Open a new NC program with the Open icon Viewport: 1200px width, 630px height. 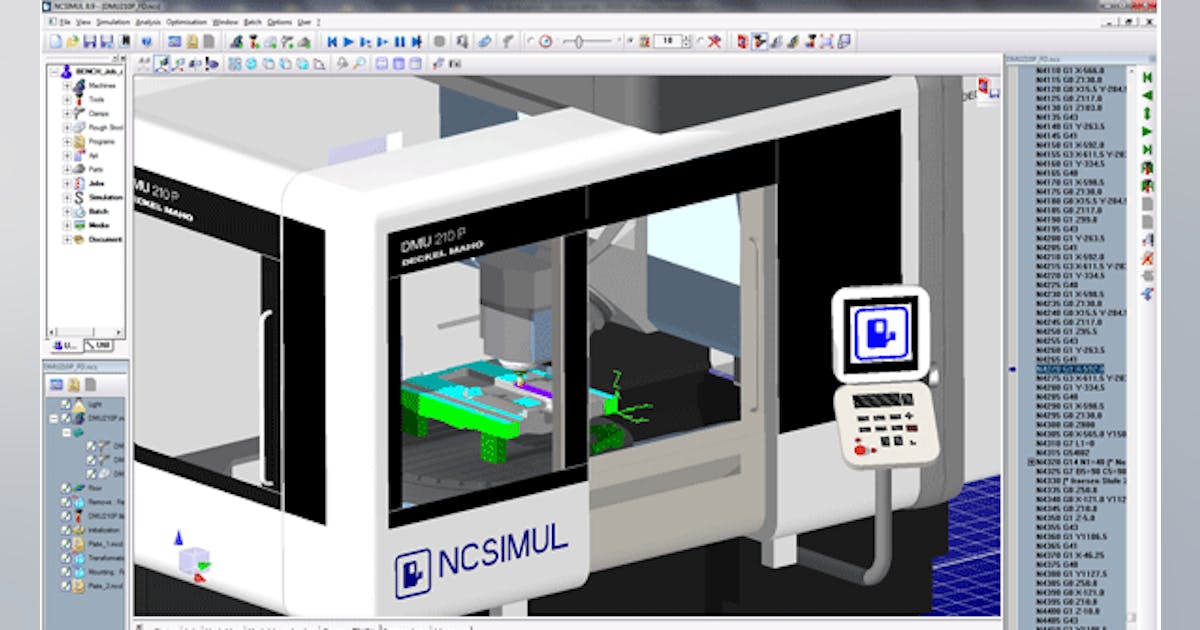pyautogui.click(x=71, y=40)
